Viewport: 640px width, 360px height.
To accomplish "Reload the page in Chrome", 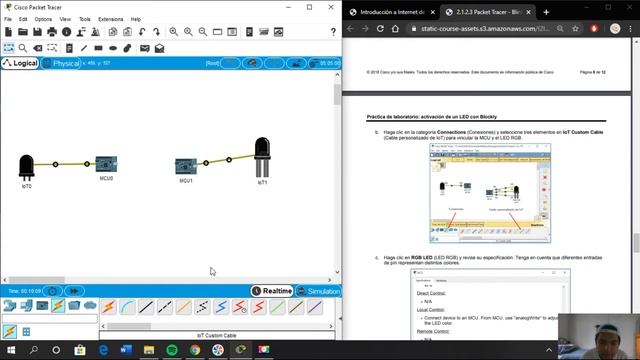I will 380,29.
